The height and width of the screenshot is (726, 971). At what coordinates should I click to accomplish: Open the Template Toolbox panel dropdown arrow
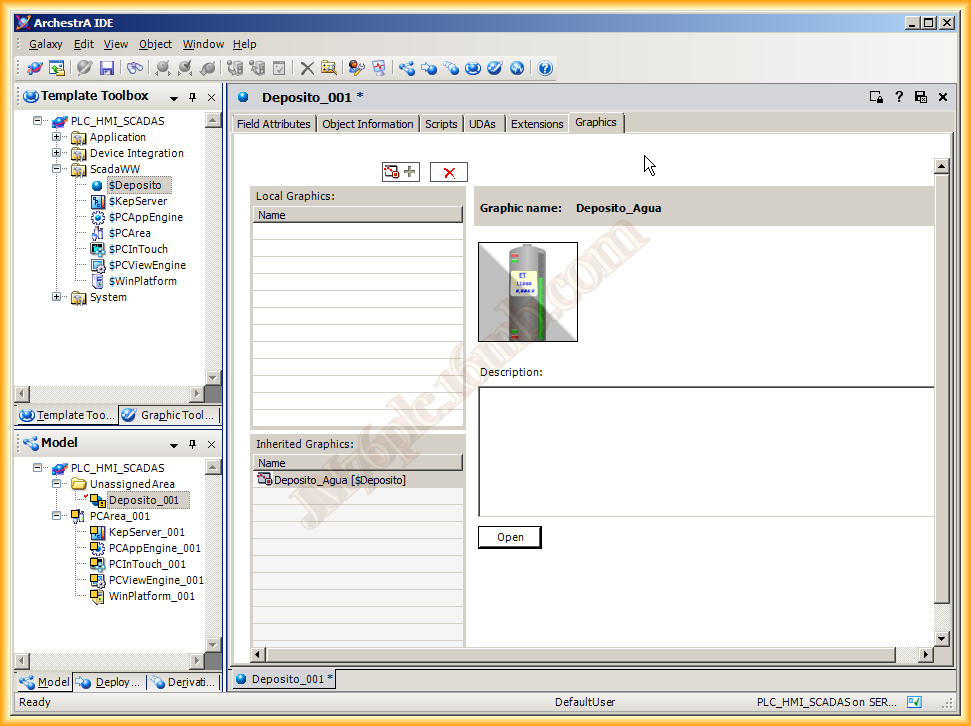pyautogui.click(x=174, y=97)
